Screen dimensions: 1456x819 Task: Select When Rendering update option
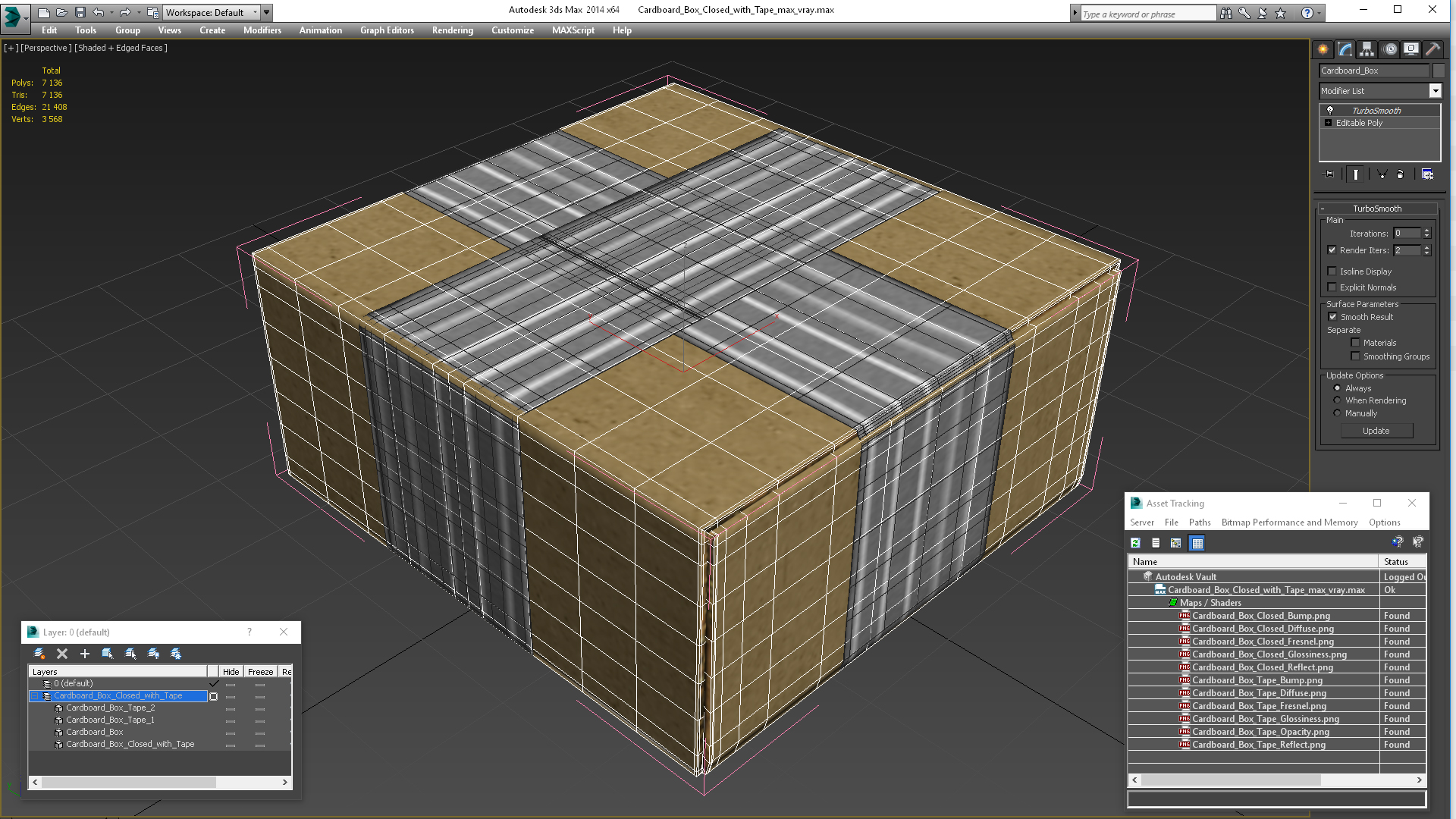pos(1337,400)
